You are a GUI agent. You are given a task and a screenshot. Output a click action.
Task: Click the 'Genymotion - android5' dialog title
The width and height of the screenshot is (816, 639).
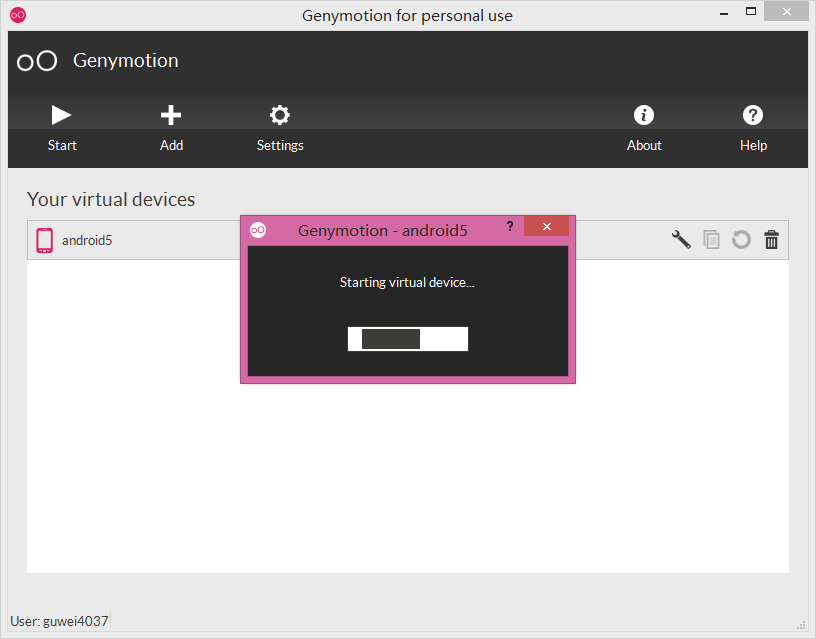pyautogui.click(x=382, y=231)
